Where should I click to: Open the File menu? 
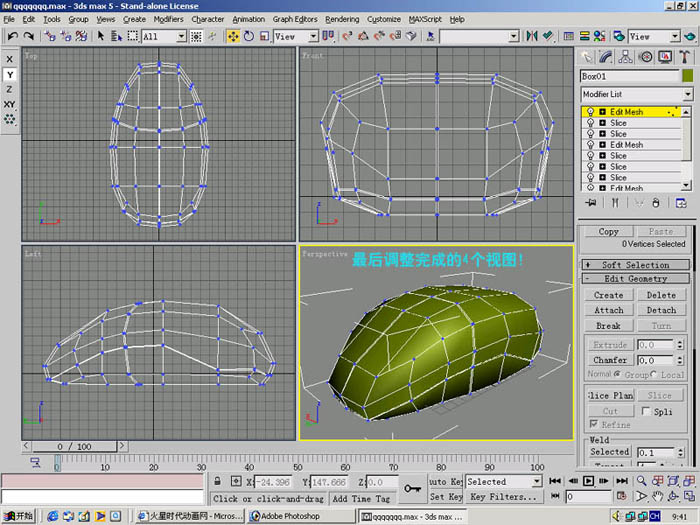(x=9, y=19)
